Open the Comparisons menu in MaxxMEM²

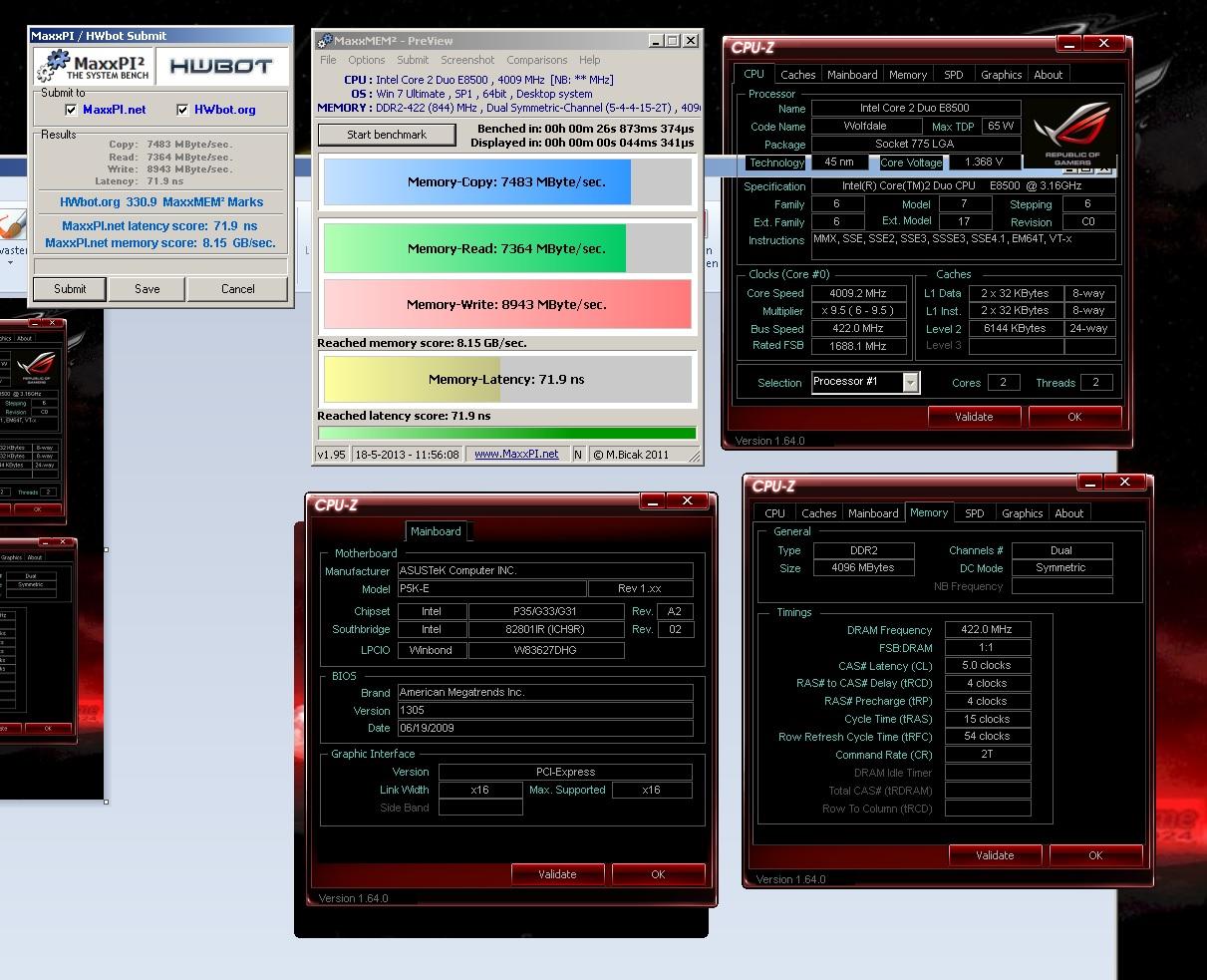point(536,60)
